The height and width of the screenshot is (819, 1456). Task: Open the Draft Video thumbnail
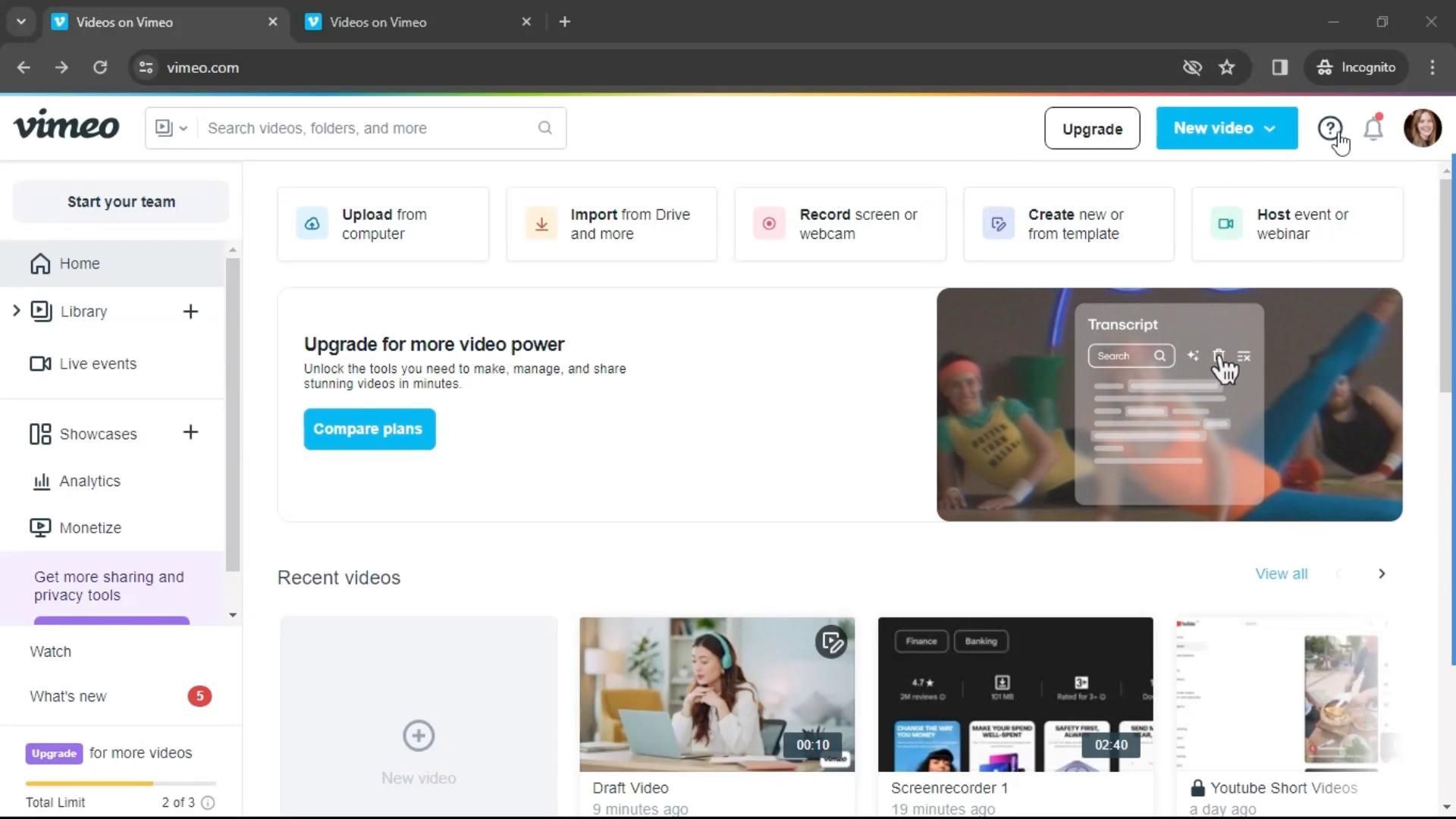[x=716, y=694]
